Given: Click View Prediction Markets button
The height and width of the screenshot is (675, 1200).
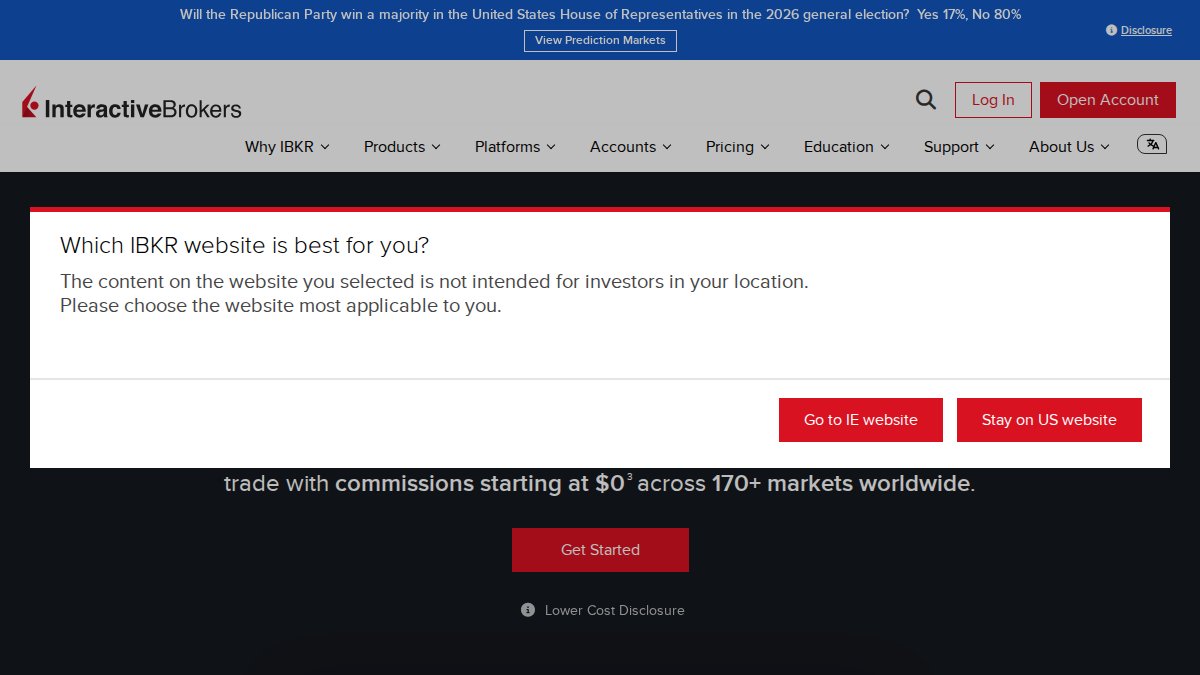Looking at the screenshot, I should pos(600,41).
